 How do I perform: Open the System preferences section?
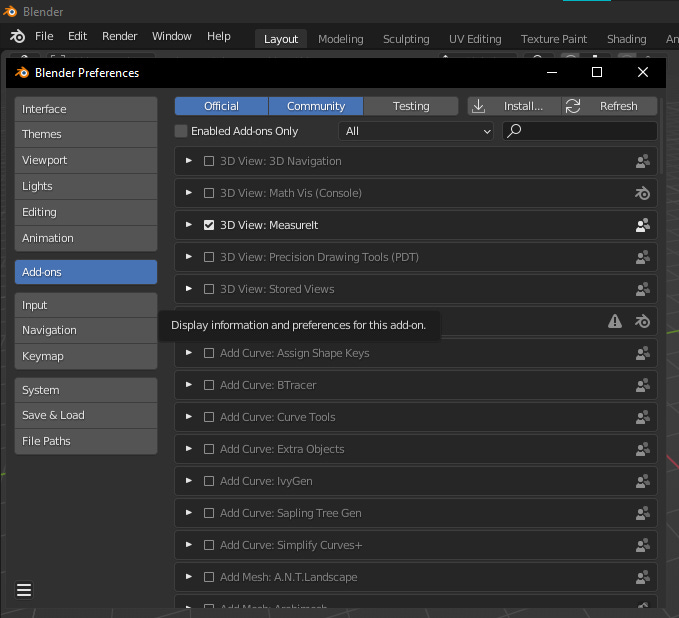[86, 390]
